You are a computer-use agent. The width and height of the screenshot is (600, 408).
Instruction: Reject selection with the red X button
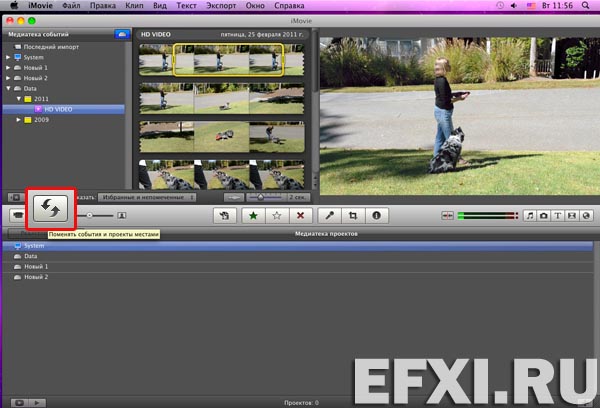(301, 216)
